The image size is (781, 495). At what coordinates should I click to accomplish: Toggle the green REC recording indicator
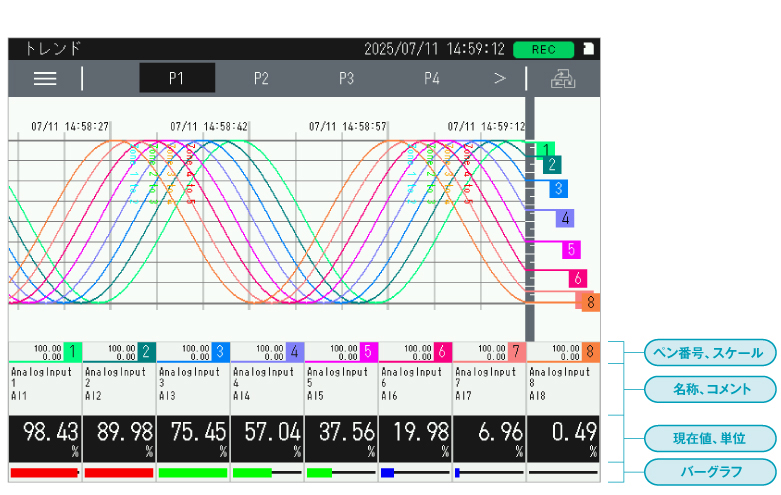pyautogui.click(x=543, y=49)
